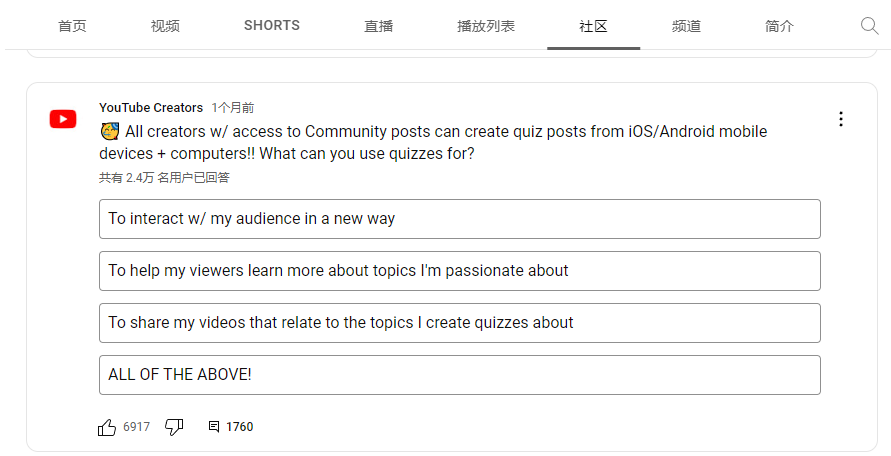Viewport: 891px width, 456px height.
Task: Switch to the 首页 tab
Action: coord(72,26)
